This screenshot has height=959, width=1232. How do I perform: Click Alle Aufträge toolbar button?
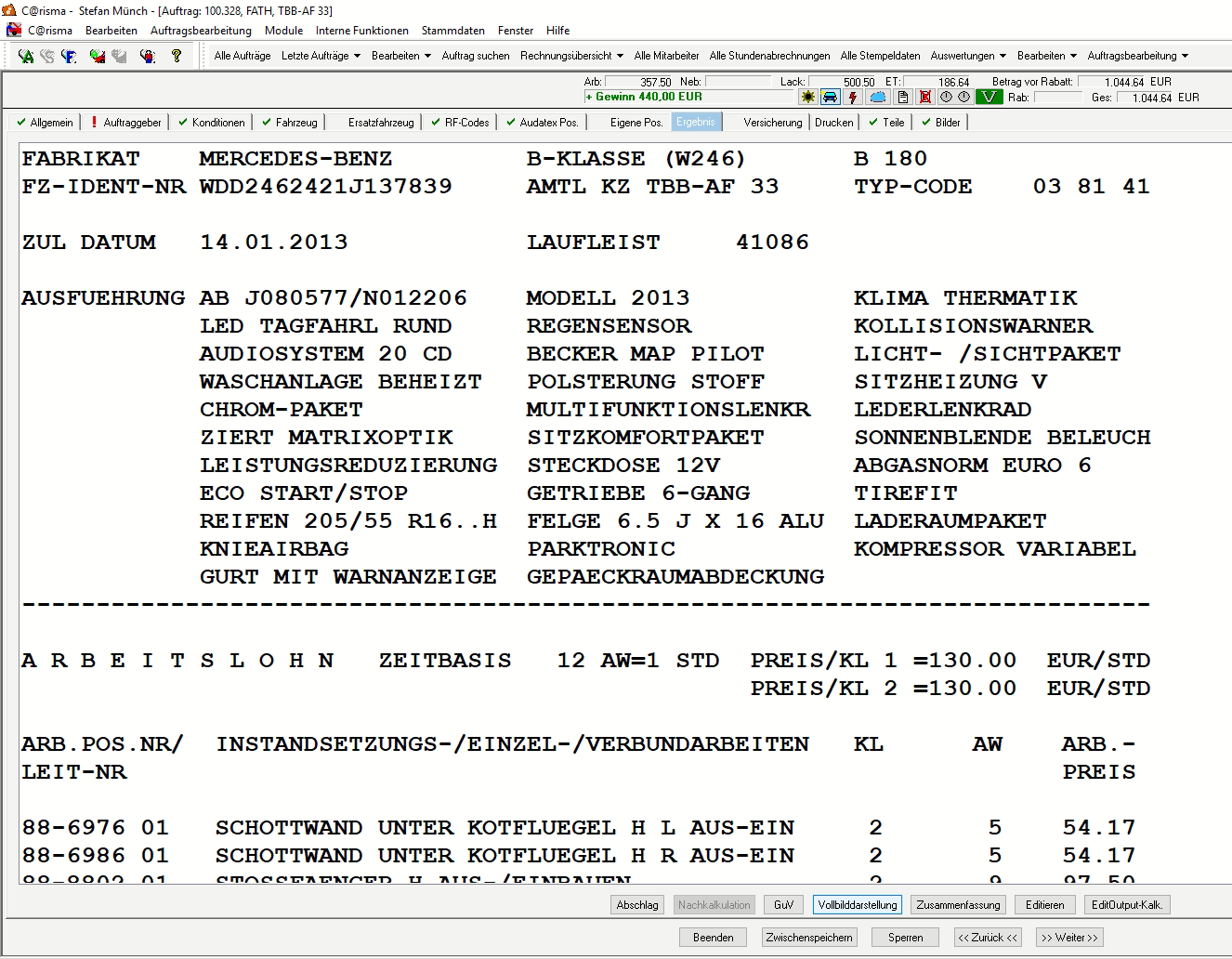[242, 56]
